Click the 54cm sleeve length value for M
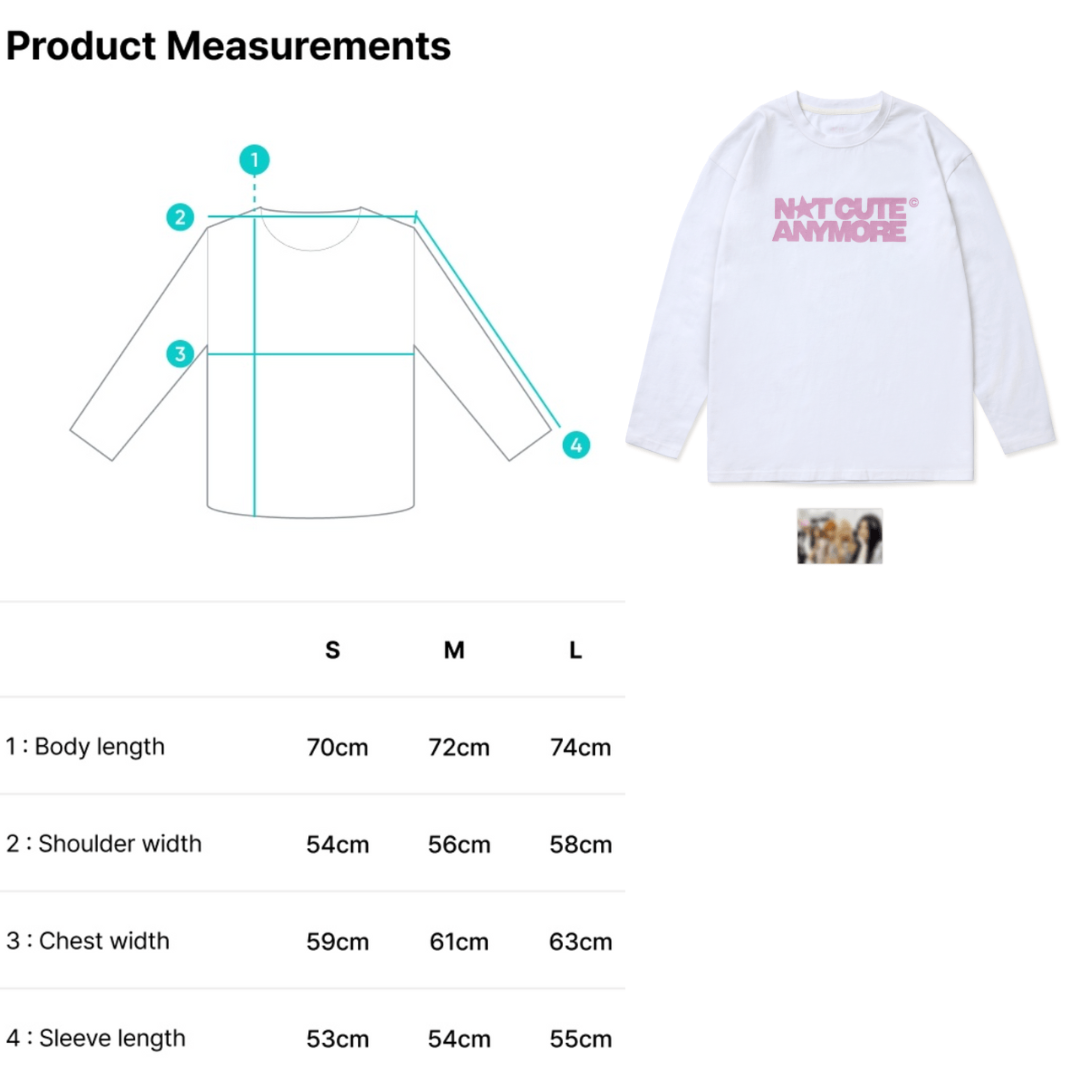Image resolution: width=1080 pixels, height=1080 pixels. (459, 1038)
